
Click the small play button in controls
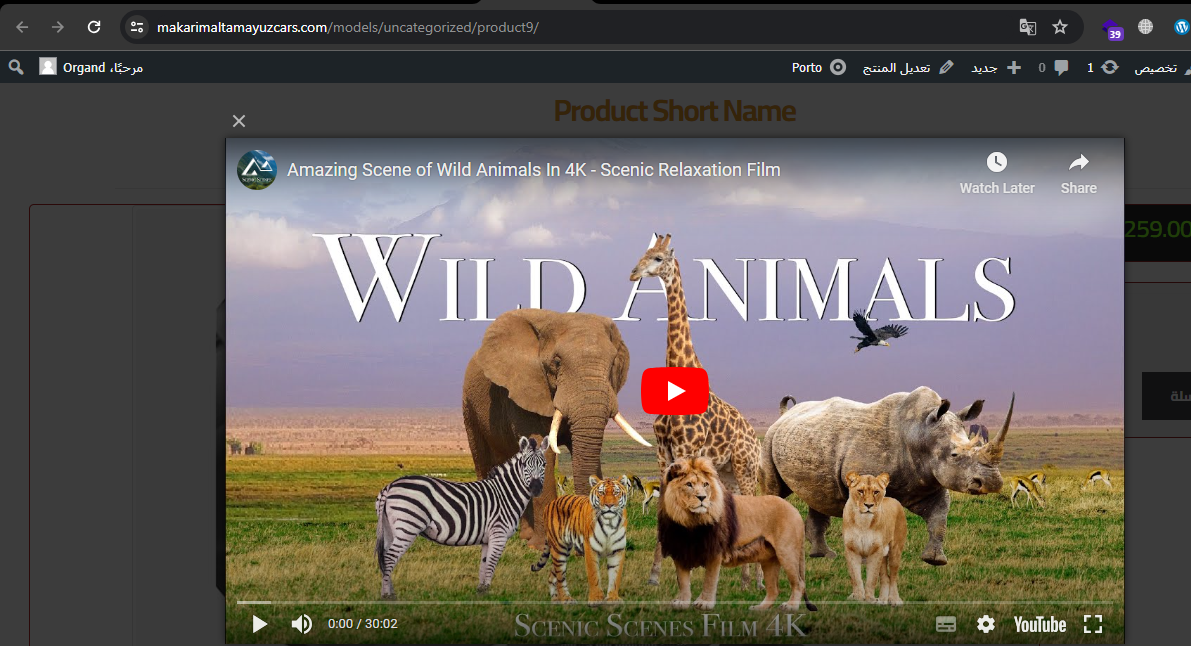coord(259,624)
